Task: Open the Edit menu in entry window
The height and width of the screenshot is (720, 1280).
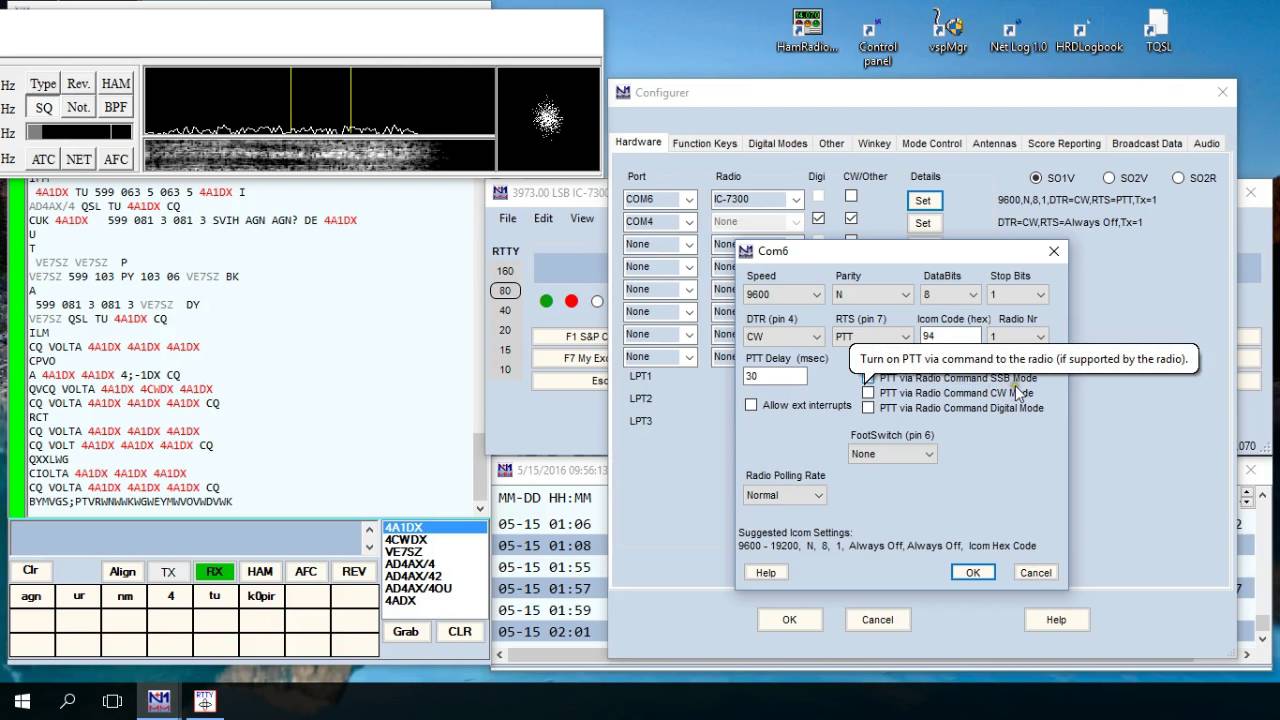Action: pyautogui.click(x=543, y=218)
